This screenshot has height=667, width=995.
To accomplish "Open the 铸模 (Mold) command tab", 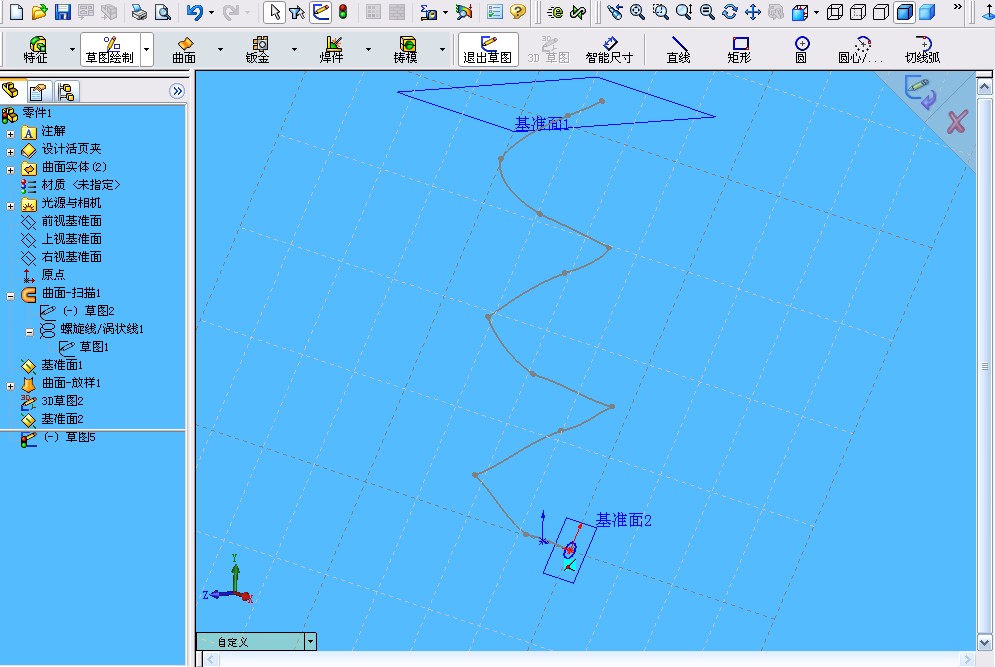I will [x=405, y=50].
